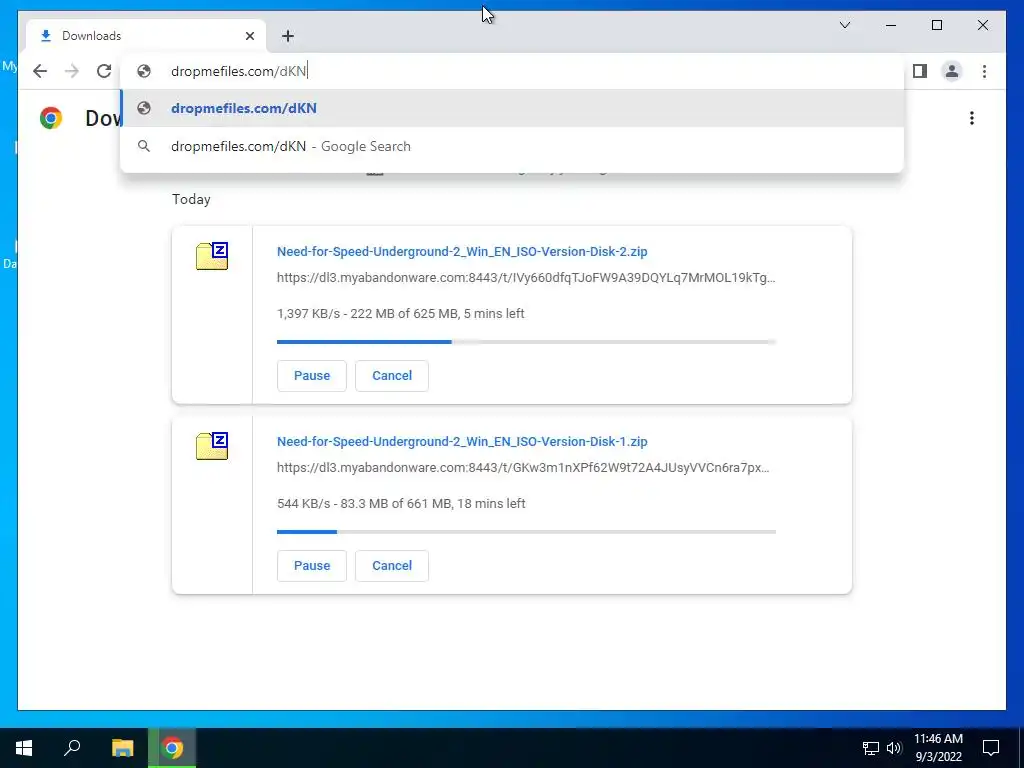The width and height of the screenshot is (1024, 768).
Task: Open the taskbar clock showing 11:46 AM
Action: 938,748
